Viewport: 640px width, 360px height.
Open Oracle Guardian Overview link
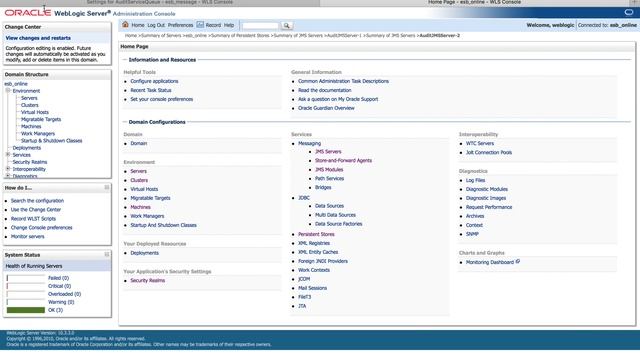tap(326, 108)
